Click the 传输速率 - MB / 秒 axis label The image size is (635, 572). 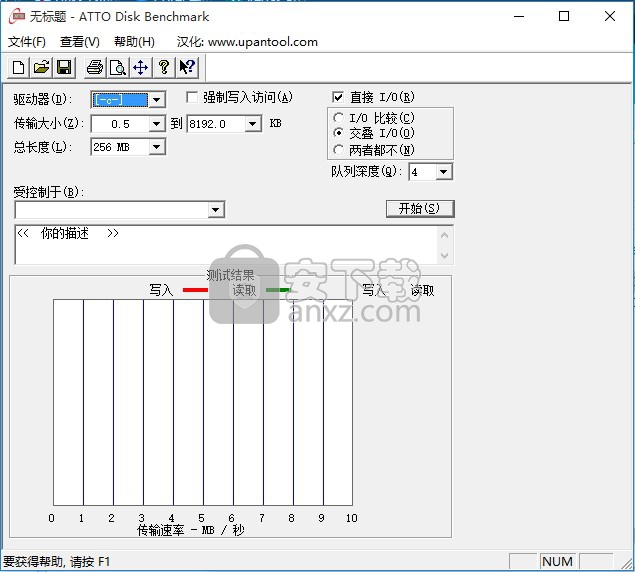pos(191,530)
